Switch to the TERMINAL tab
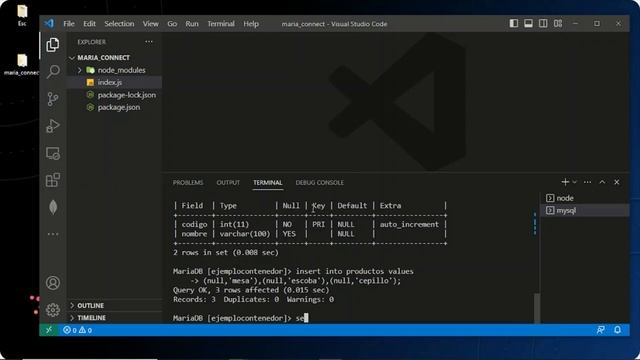Screen dimensions: 640x360 pos(268,182)
